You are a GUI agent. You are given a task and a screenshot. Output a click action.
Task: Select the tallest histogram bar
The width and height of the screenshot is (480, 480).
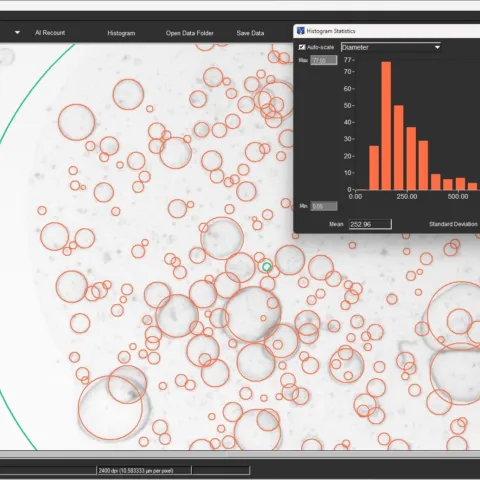386,126
